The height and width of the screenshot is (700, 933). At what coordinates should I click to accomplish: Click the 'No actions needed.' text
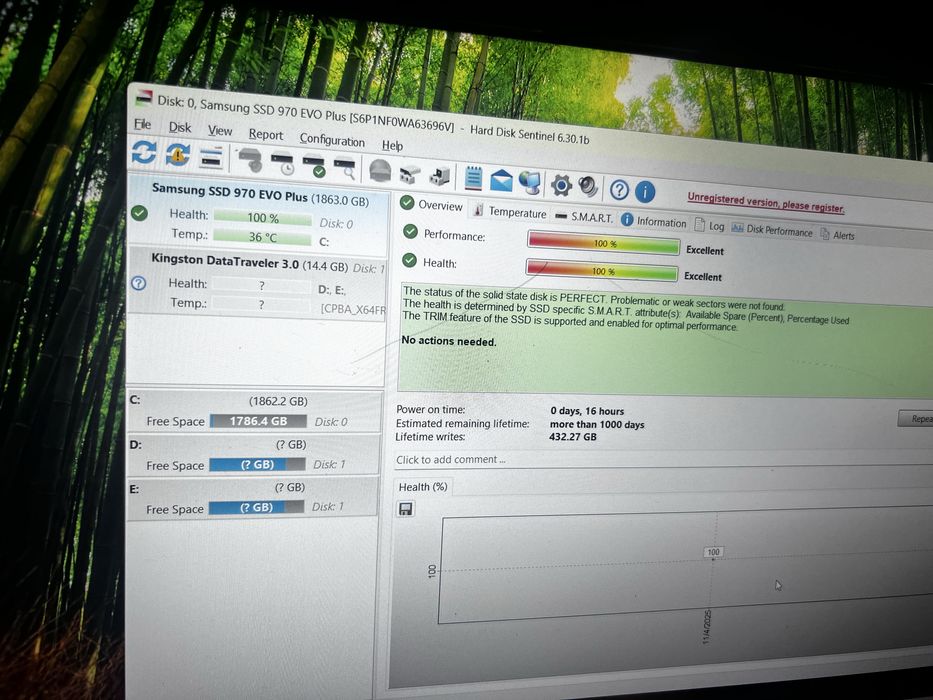(449, 341)
